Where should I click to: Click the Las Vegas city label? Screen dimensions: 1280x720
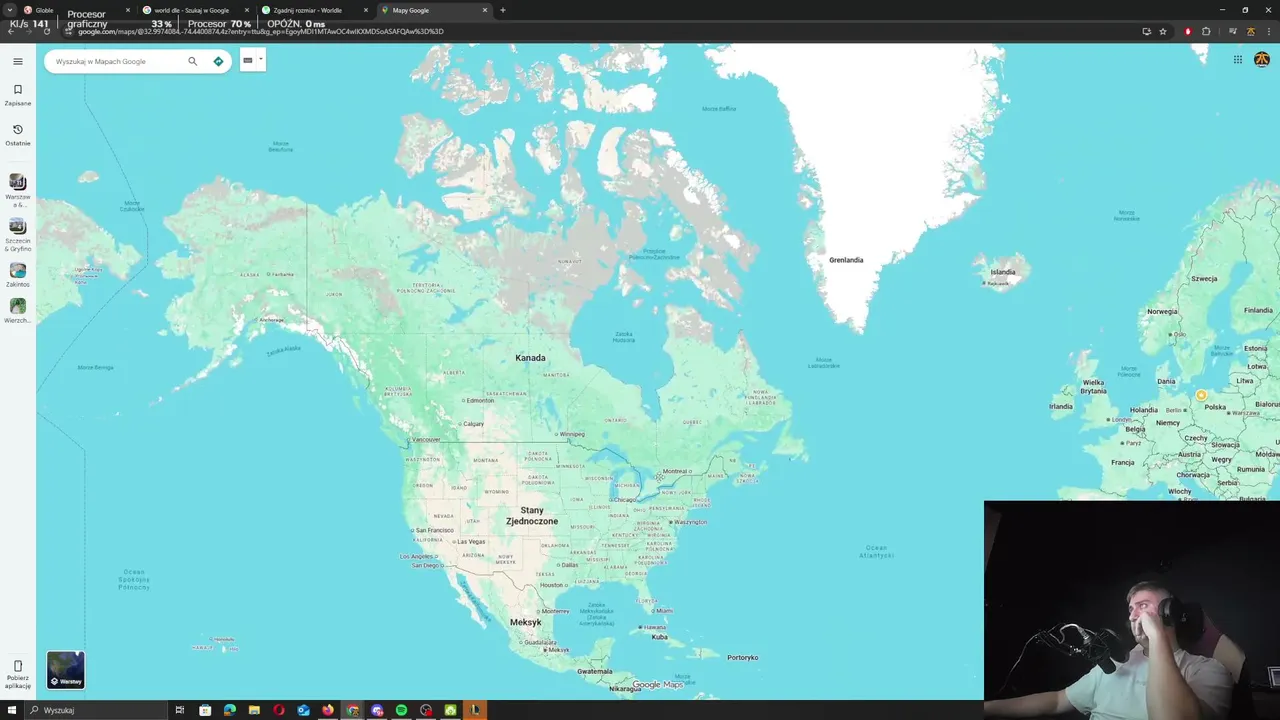point(469,542)
